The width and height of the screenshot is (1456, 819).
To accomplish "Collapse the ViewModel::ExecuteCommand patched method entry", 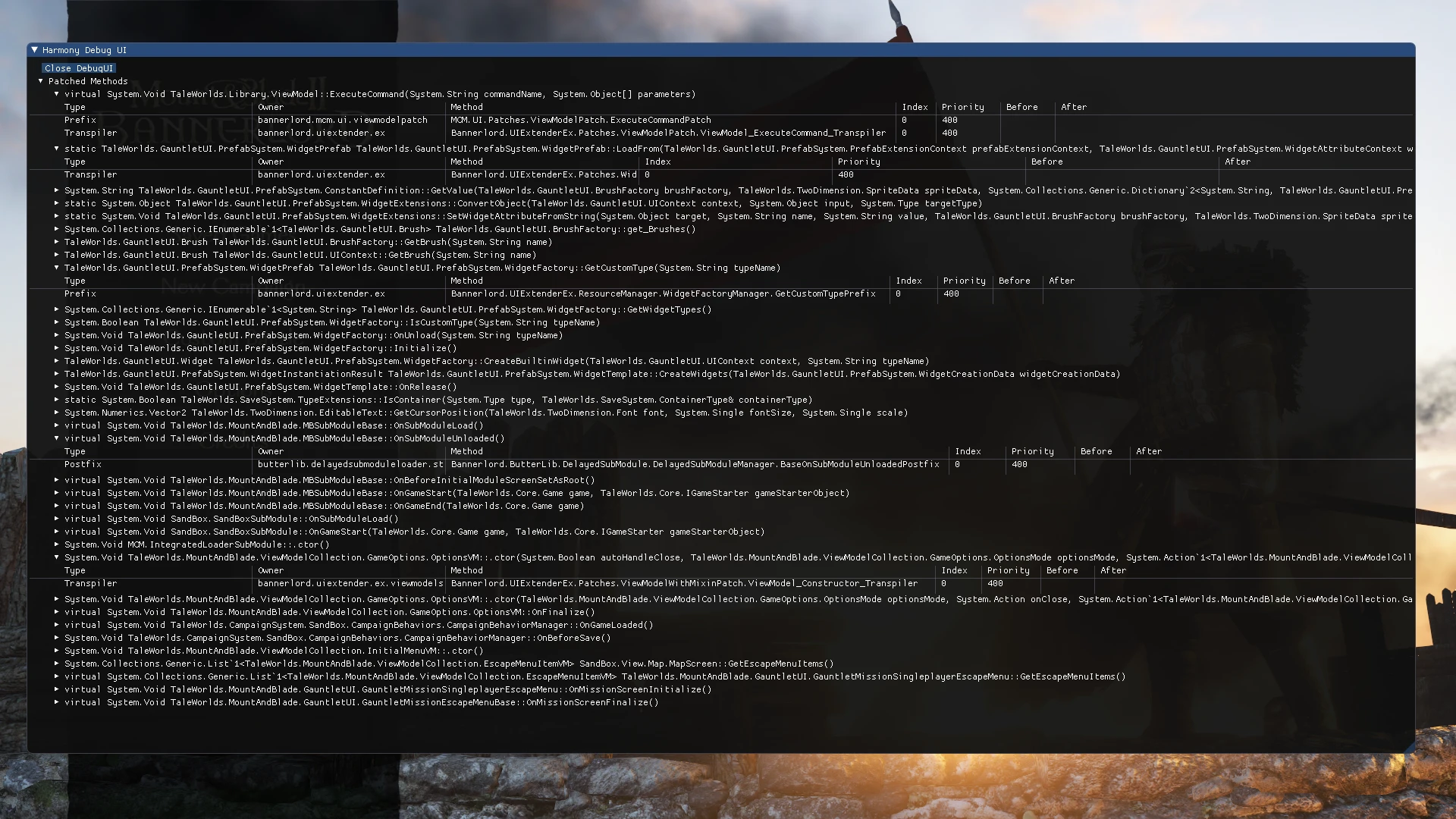I will click(x=57, y=94).
